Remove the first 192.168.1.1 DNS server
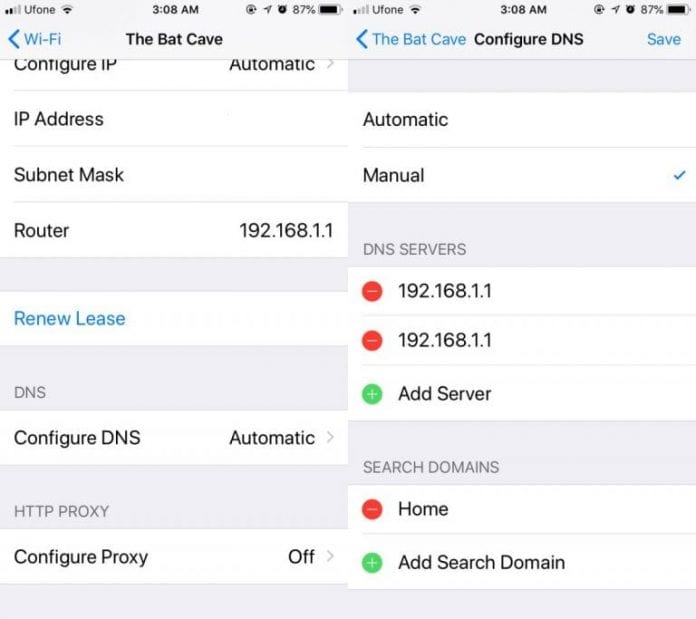Viewport: 696px width, 619px height. coord(372,292)
